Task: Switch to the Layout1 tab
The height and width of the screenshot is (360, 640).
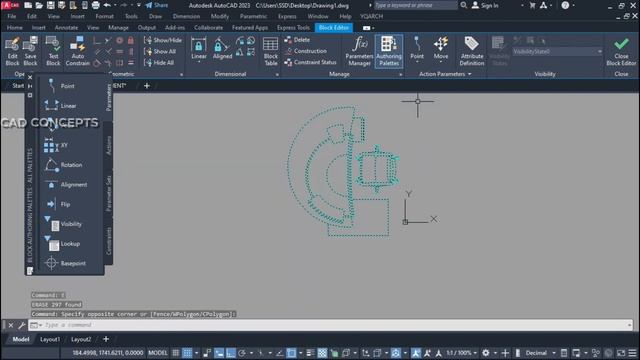Action: coord(50,339)
